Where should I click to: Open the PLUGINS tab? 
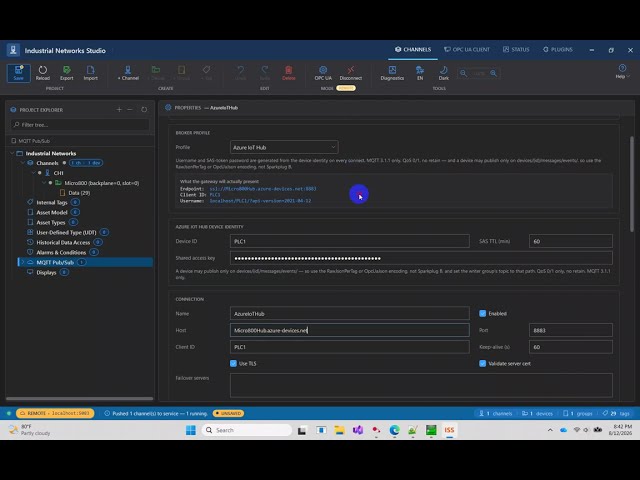click(558, 49)
